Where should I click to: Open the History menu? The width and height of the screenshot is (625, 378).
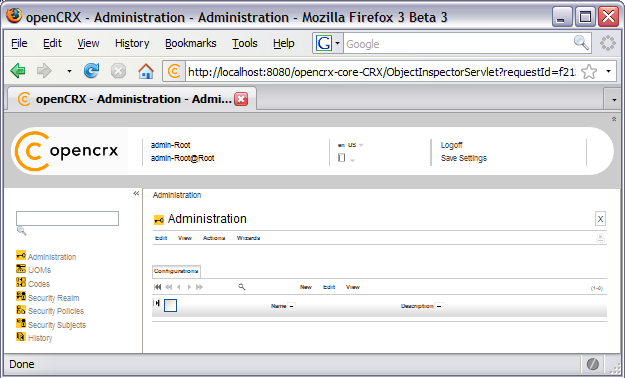(x=132, y=43)
